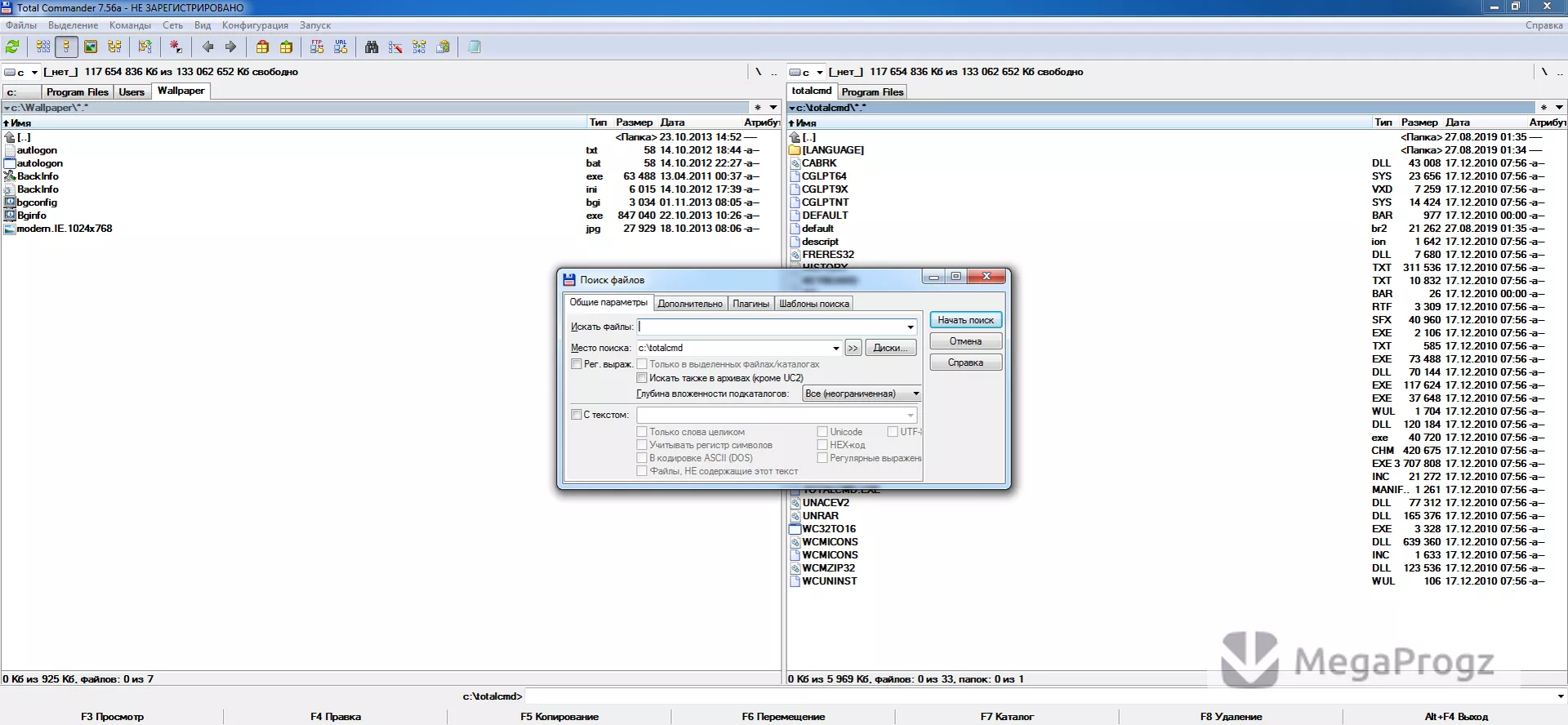This screenshot has width=1568, height=725.
Task: Expand the 'С текстом' combo box arrow
Action: pyautogui.click(x=910, y=415)
